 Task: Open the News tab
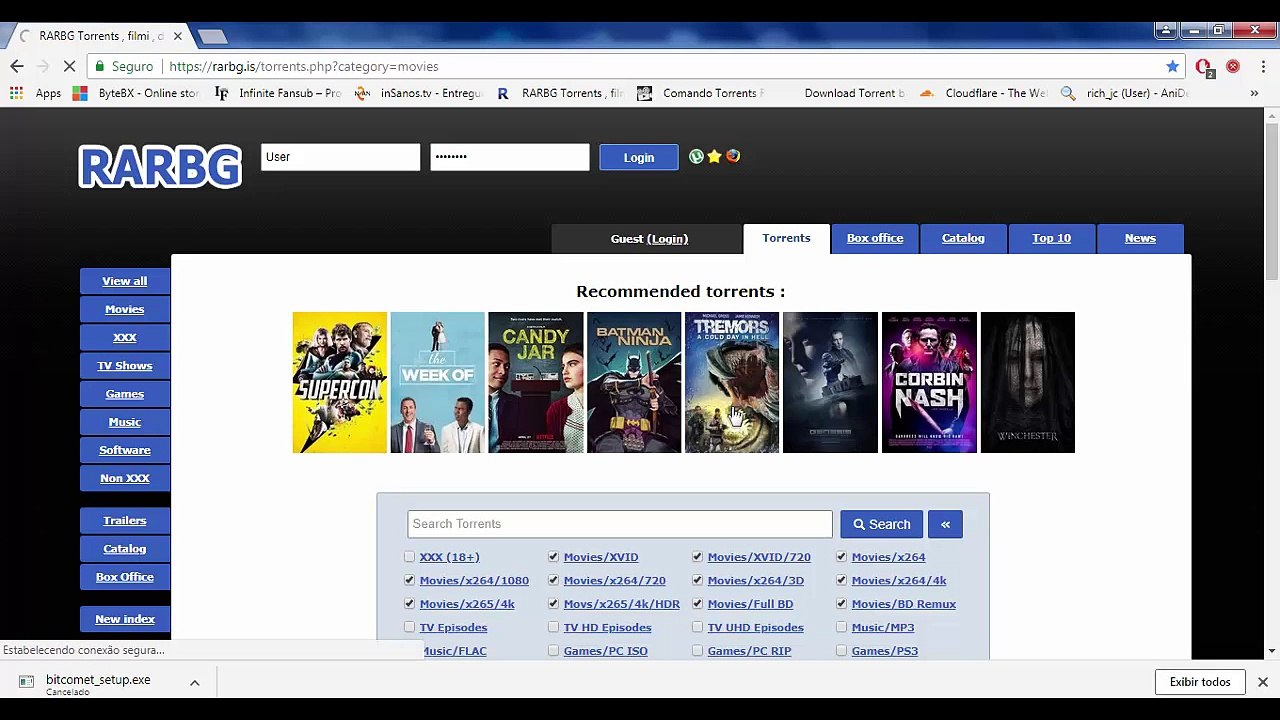(x=1140, y=238)
